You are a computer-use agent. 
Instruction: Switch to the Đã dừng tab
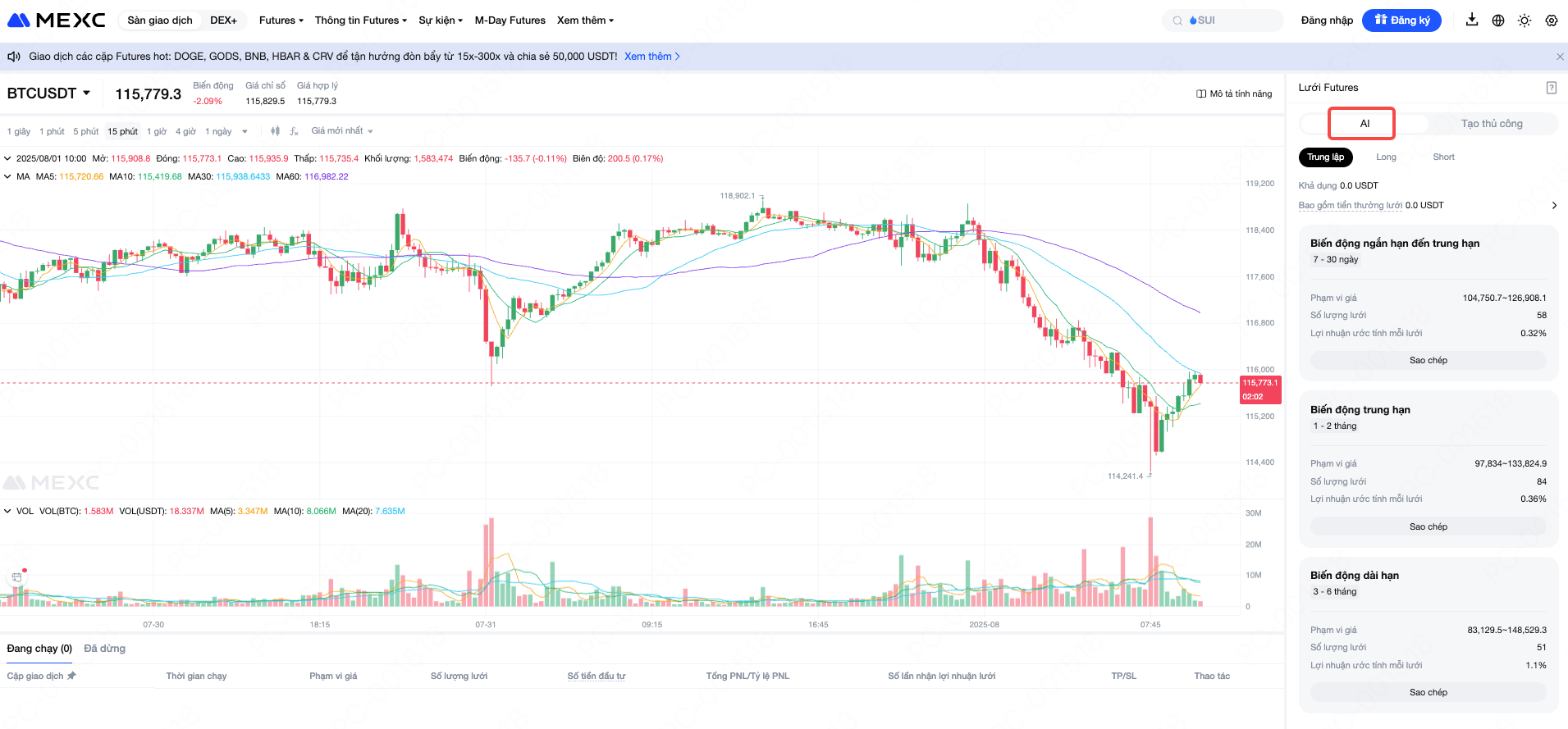point(105,649)
